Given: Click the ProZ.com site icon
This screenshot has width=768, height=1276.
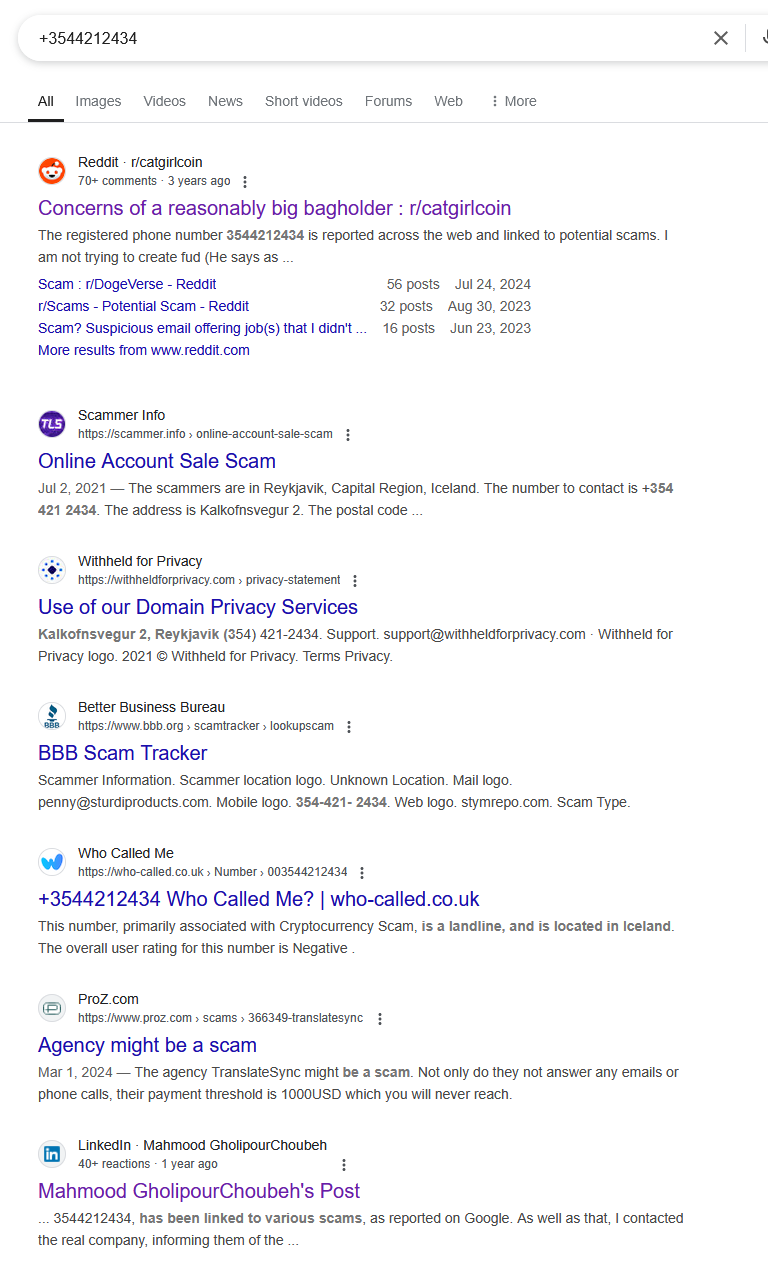Looking at the screenshot, I should [x=52, y=1008].
